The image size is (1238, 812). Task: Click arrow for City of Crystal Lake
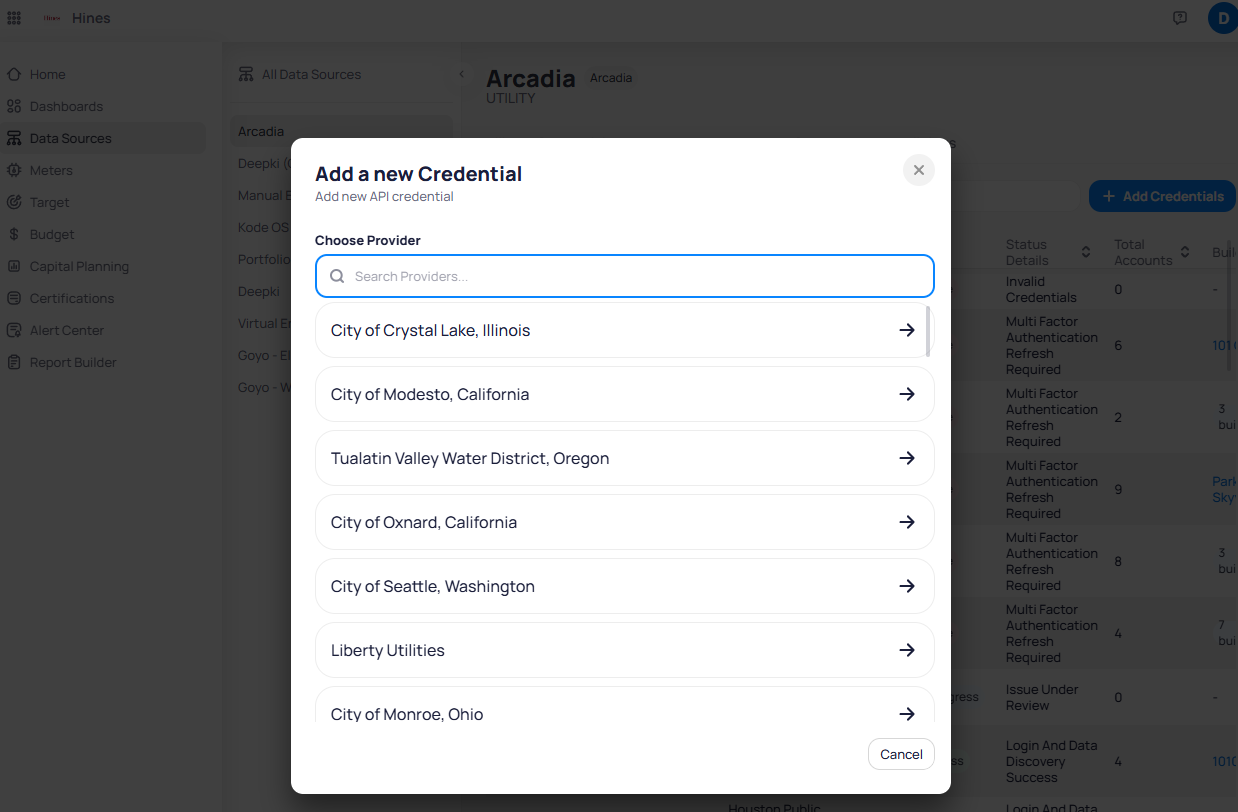click(x=907, y=330)
